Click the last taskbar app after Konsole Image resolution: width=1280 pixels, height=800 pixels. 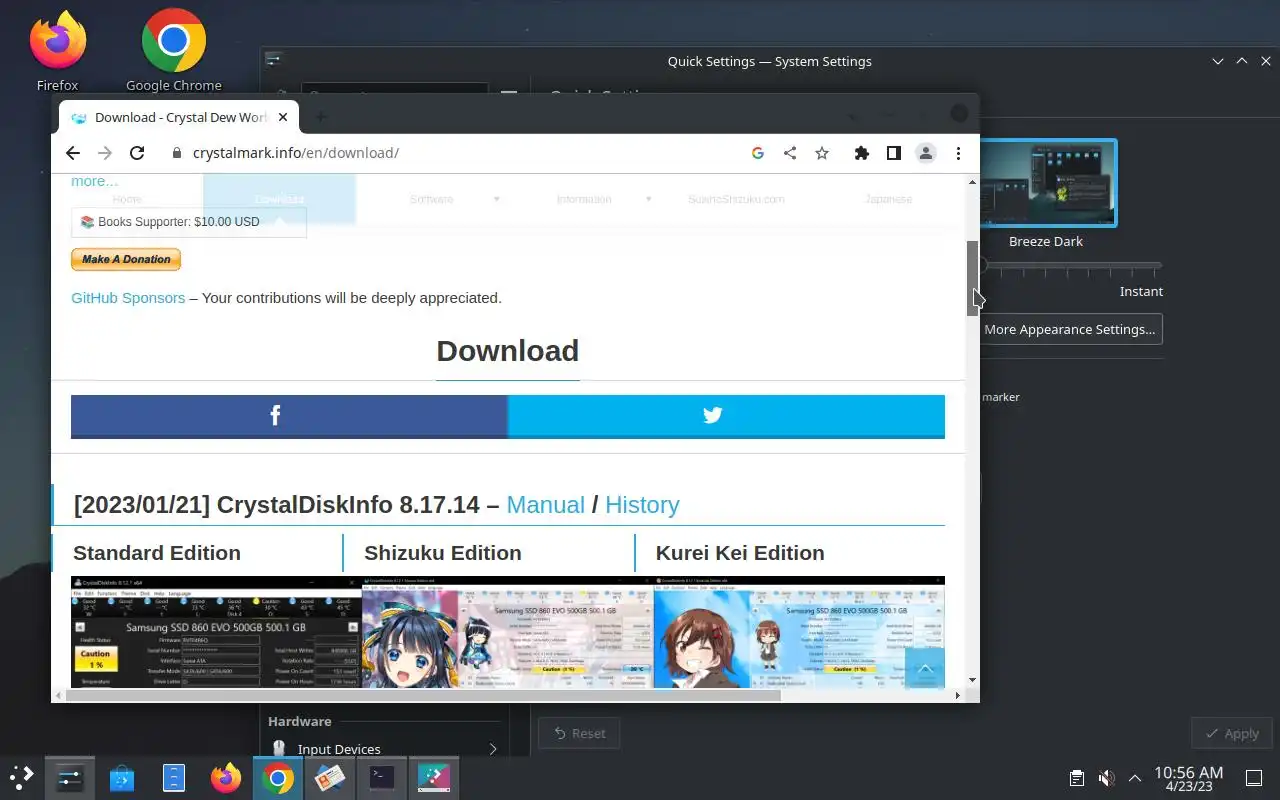coord(434,777)
